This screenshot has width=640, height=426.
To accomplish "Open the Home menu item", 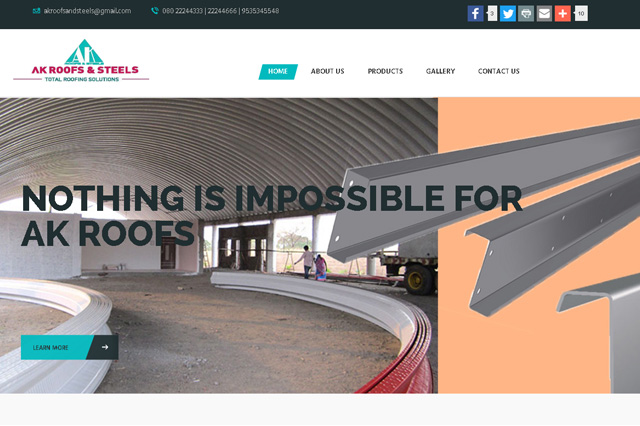I will (278, 71).
